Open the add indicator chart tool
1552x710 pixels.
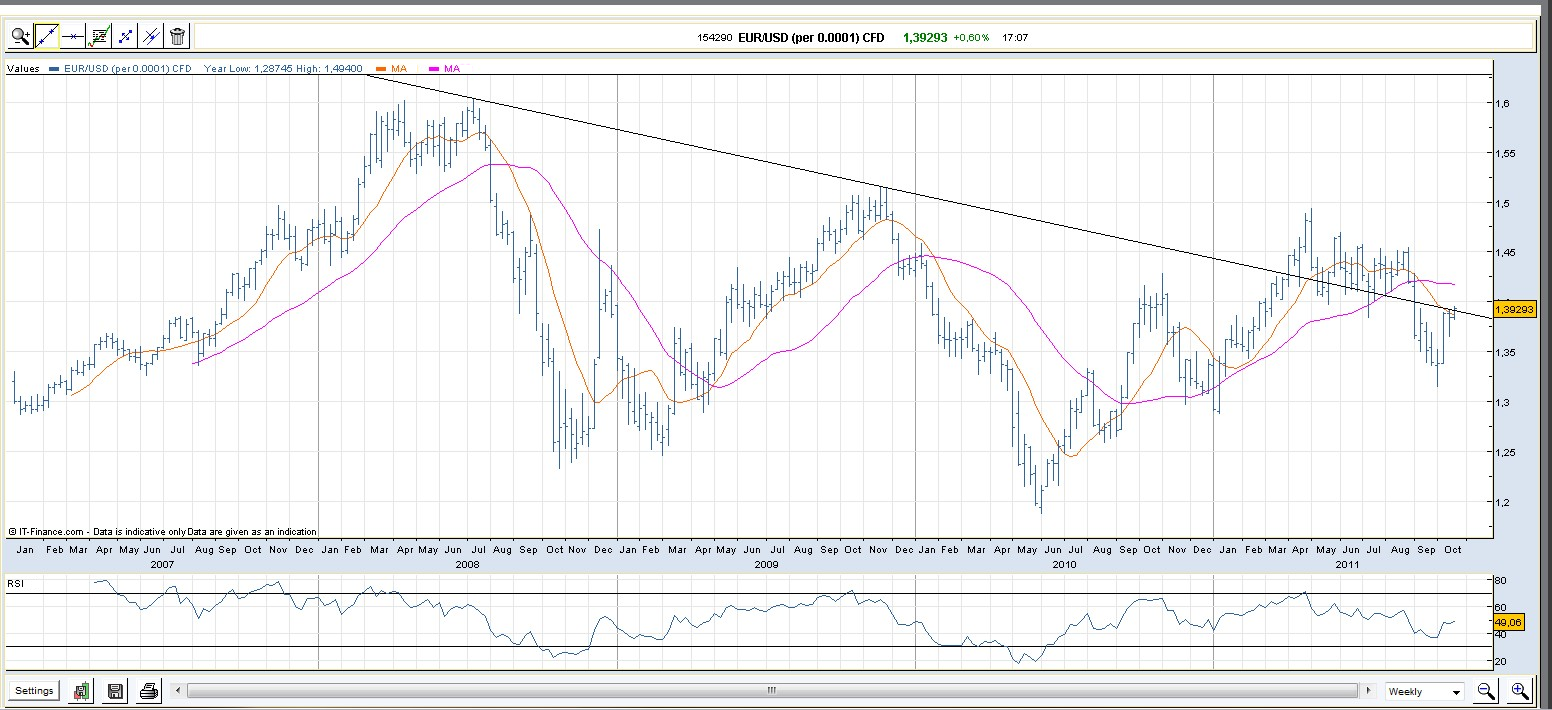coord(99,37)
